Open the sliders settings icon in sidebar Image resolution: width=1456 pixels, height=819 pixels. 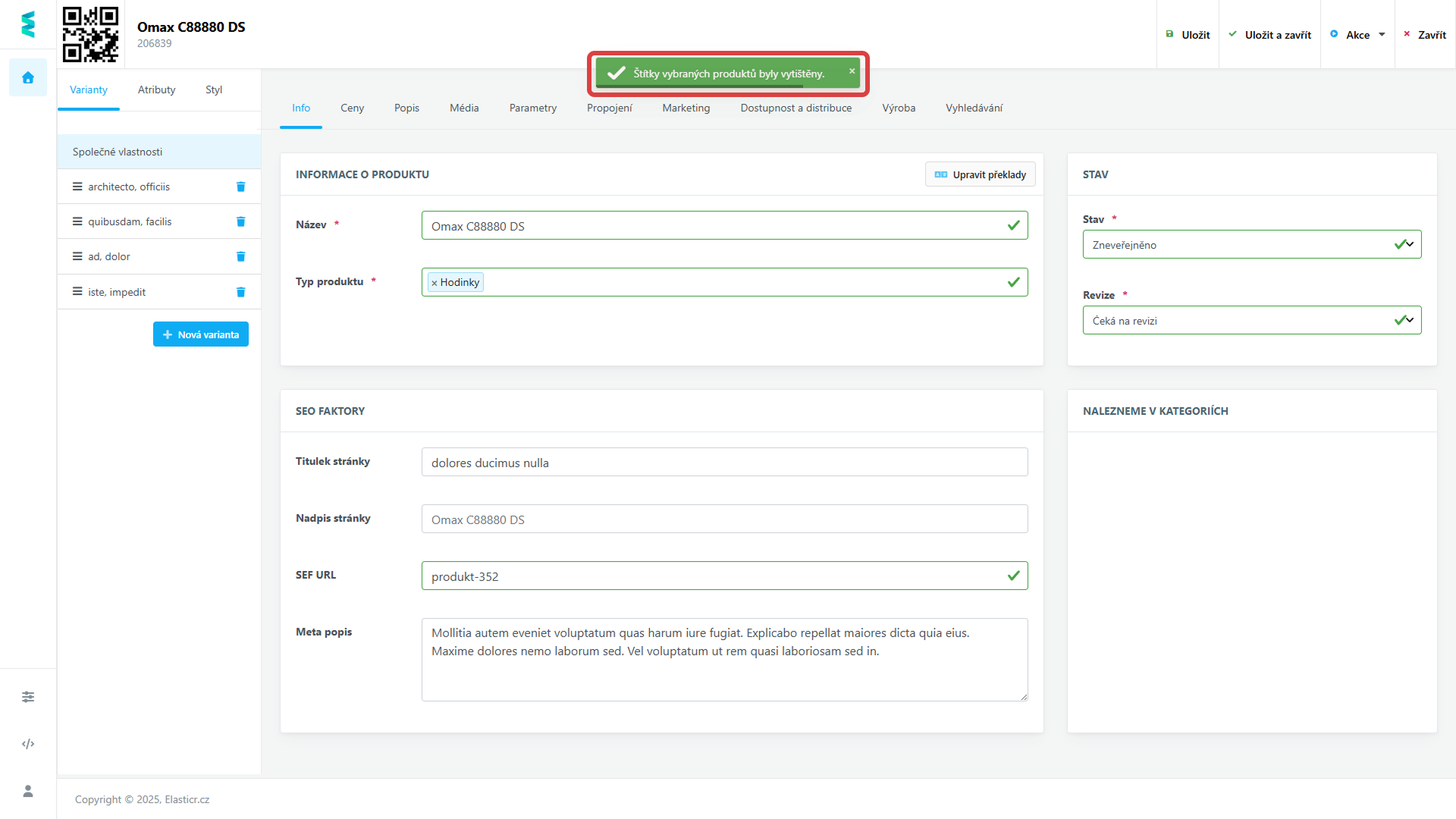coord(28,697)
